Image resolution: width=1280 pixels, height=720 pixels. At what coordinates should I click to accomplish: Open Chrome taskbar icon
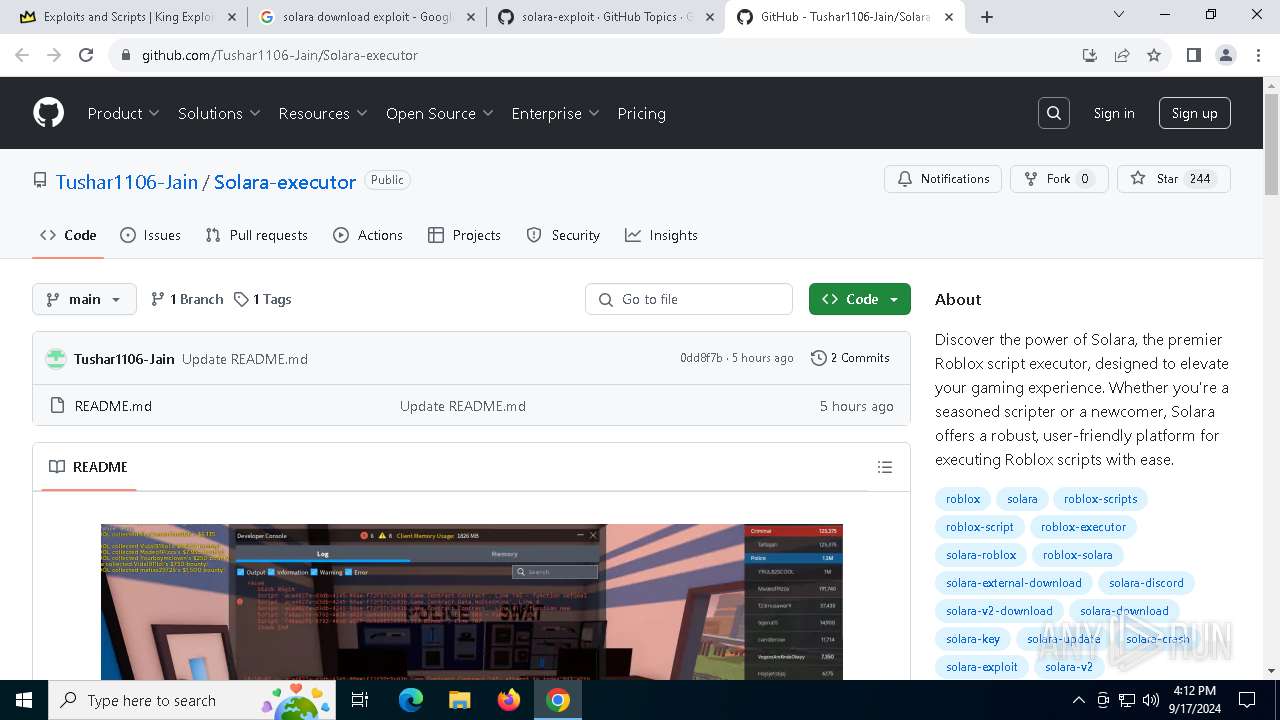(x=558, y=700)
